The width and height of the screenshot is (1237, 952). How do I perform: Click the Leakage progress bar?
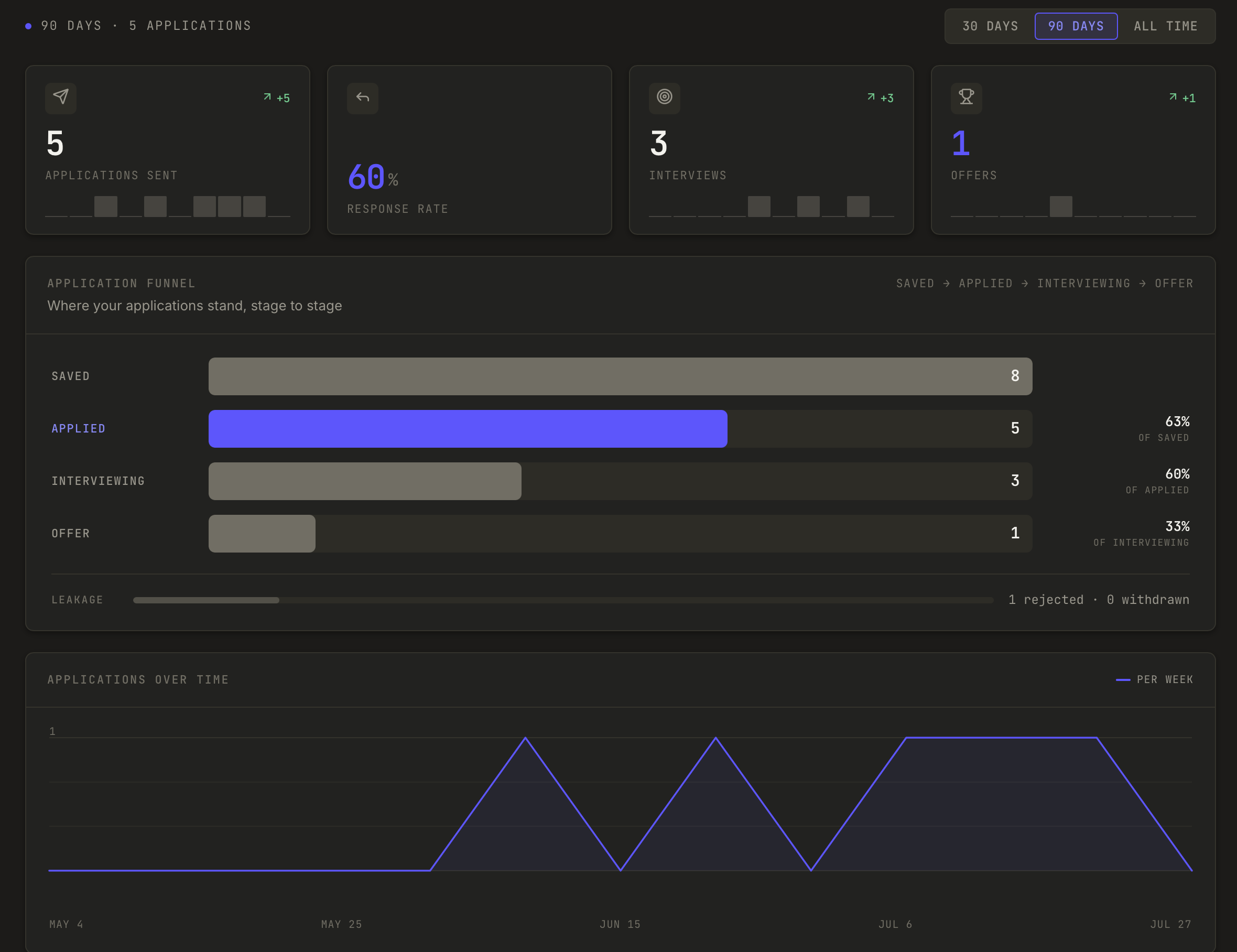[x=563, y=600]
